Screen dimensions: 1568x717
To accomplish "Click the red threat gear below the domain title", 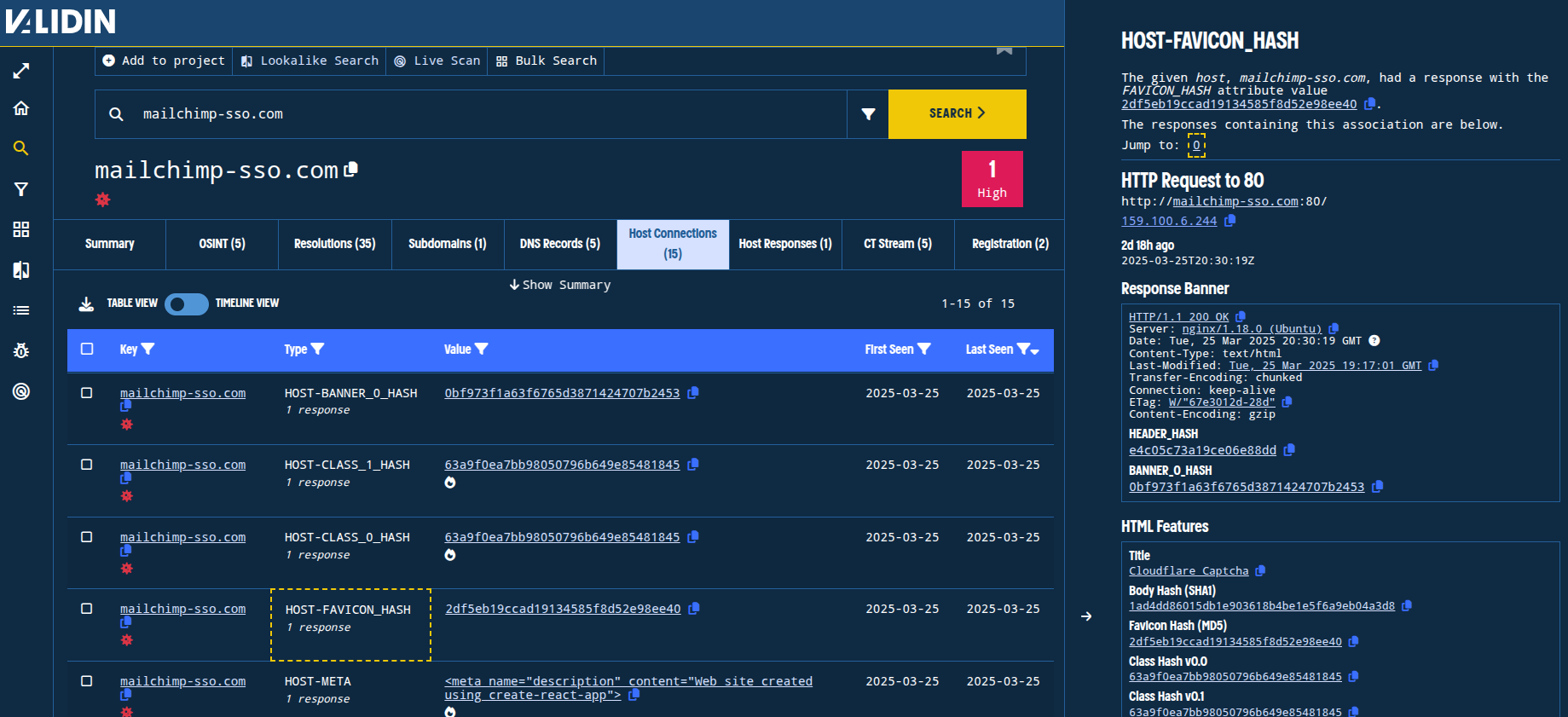I will [x=103, y=199].
